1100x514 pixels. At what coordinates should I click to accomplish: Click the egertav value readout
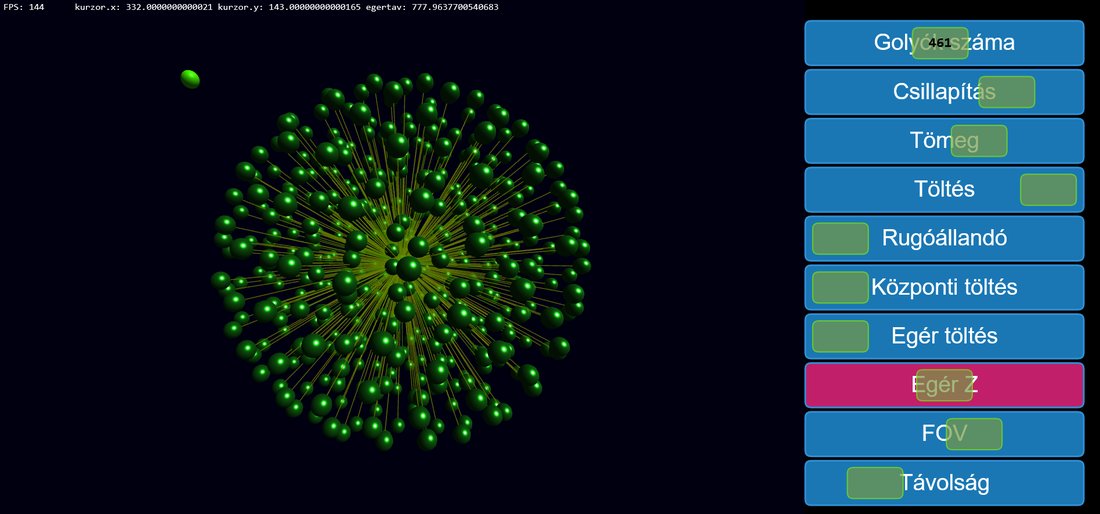[x=432, y=7]
